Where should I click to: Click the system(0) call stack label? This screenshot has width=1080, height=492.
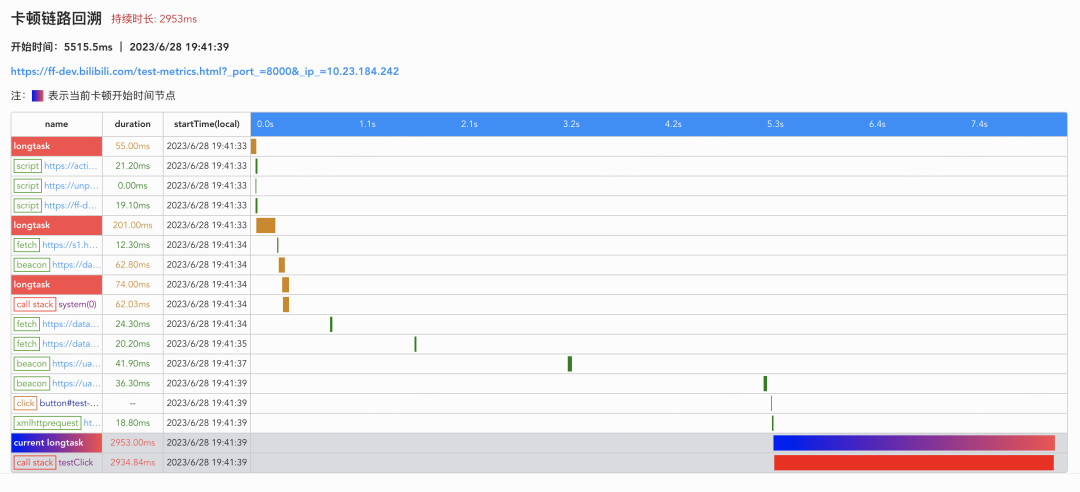pos(77,304)
